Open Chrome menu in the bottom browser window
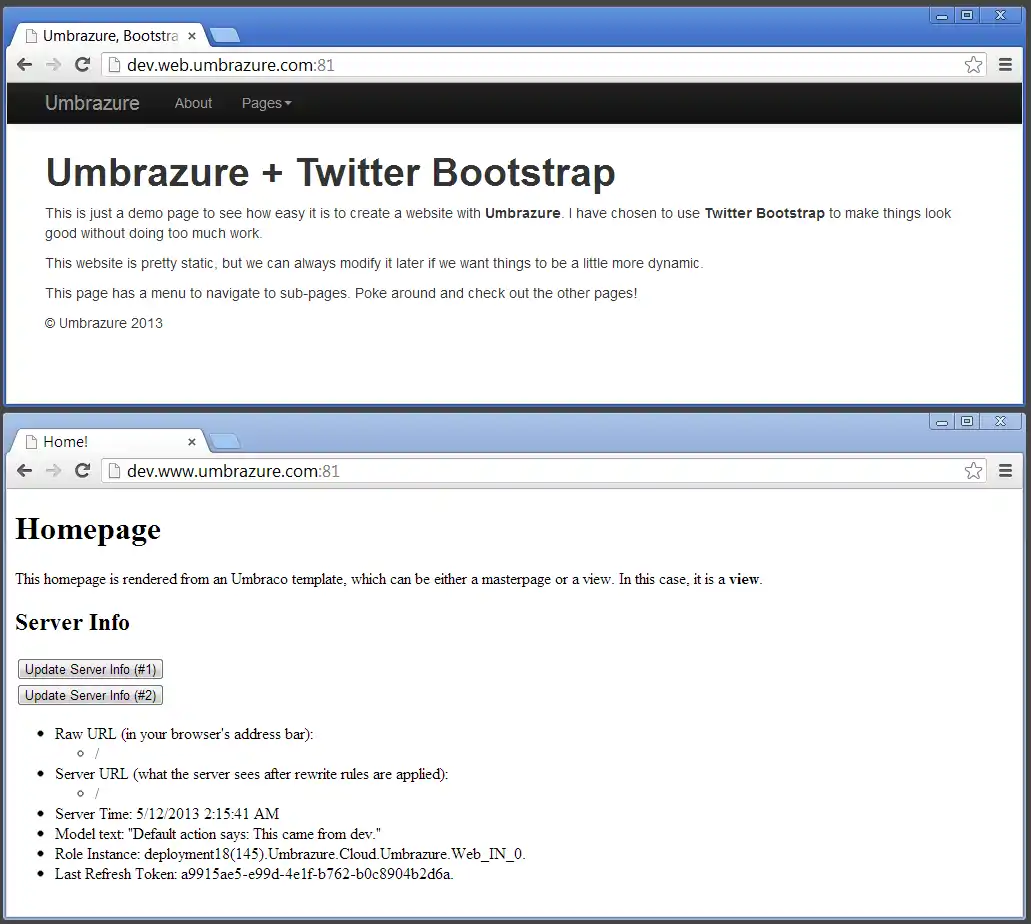The width and height of the screenshot is (1031, 924). point(1005,471)
